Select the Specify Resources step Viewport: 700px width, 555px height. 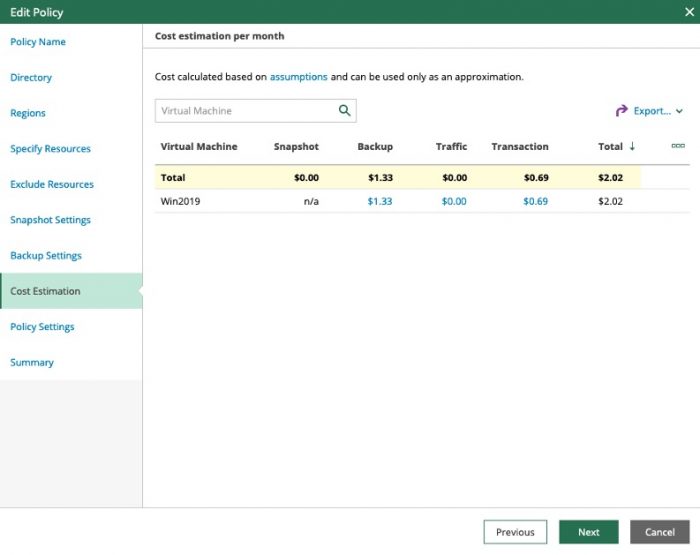click(x=50, y=149)
